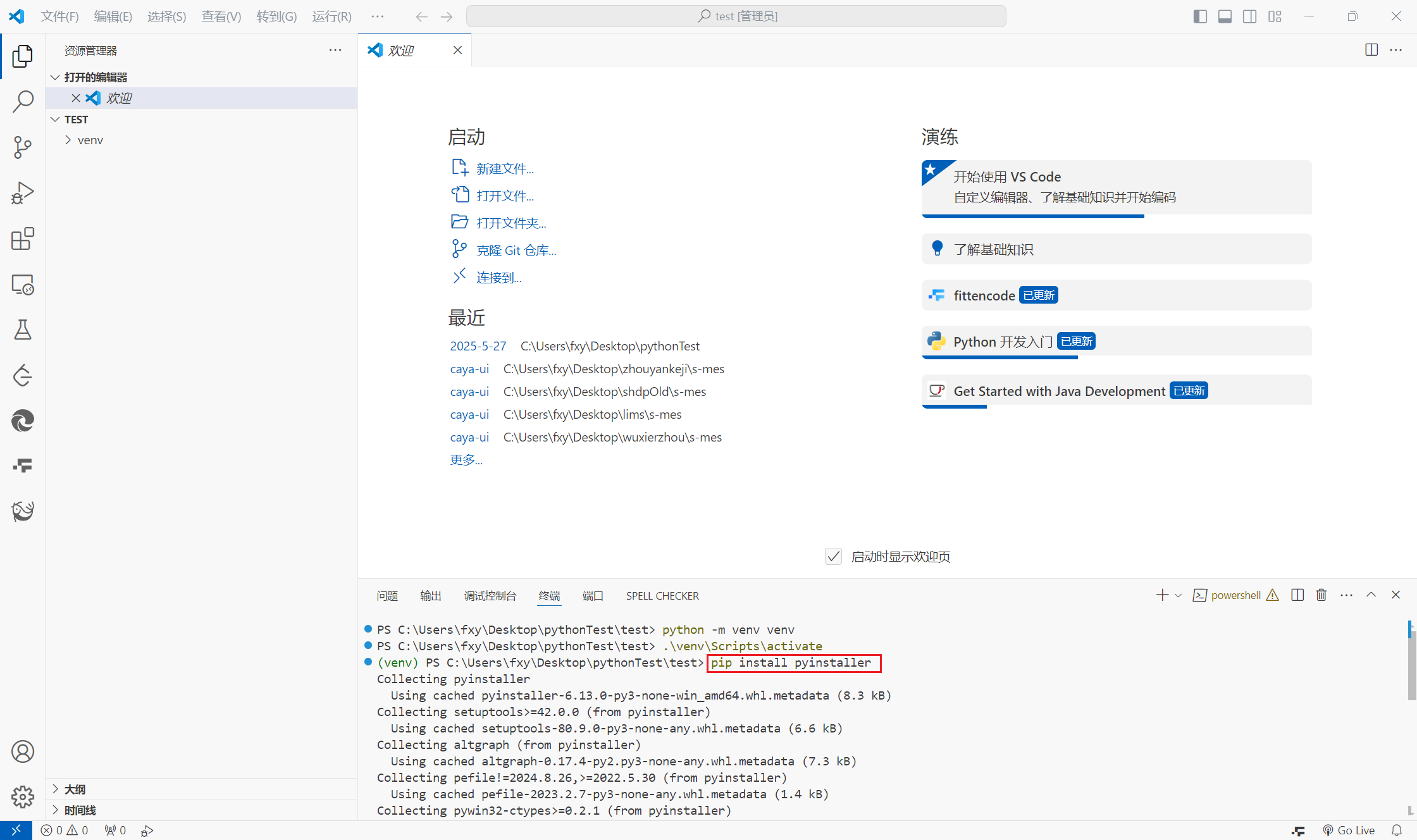Kill terminal with trash icon
The width and height of the screenshot is (1417, 840).
tap(1321, 595)
